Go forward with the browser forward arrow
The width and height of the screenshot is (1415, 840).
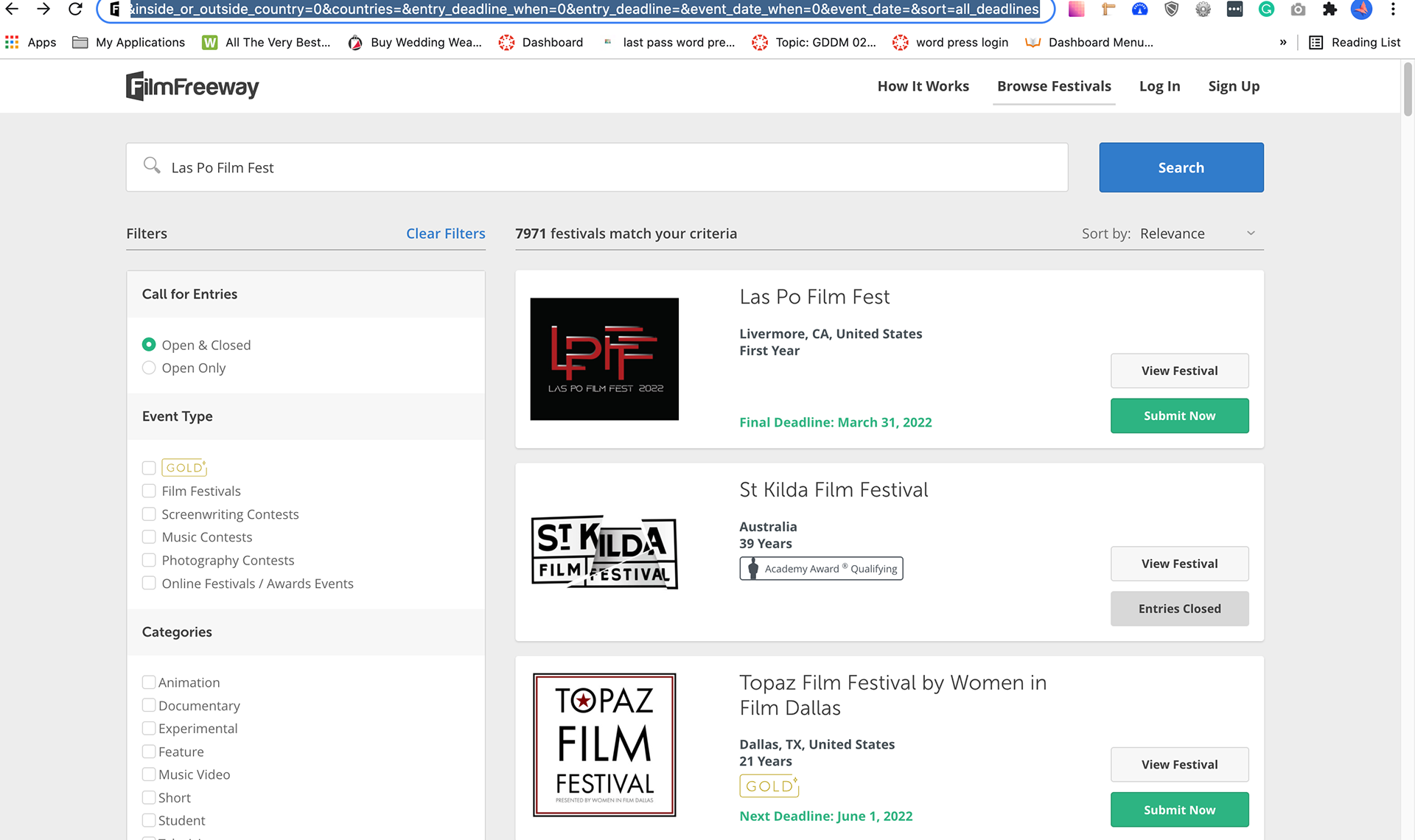(43, 9)
